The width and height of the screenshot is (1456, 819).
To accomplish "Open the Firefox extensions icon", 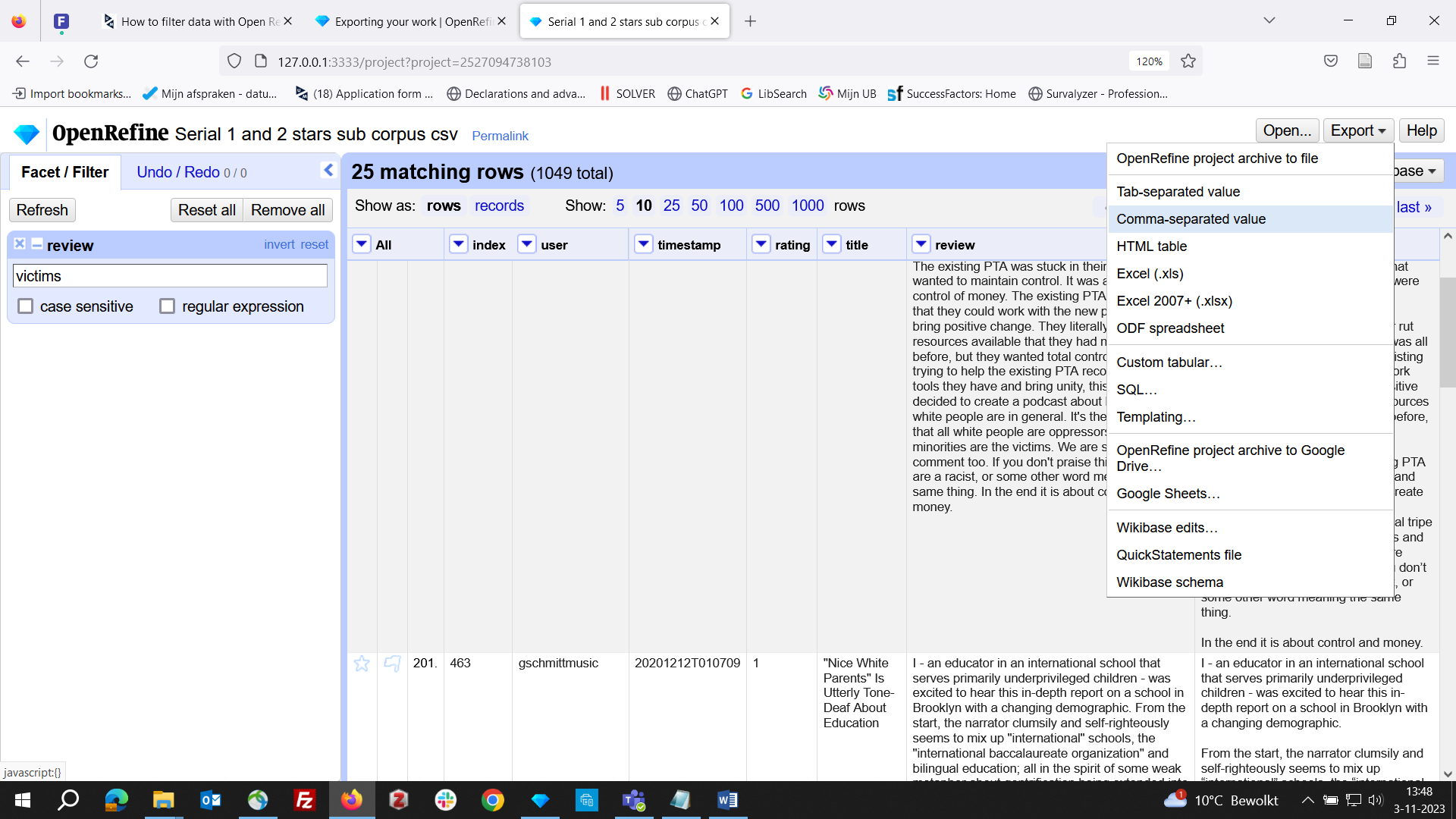I will [x=1399, y=61].
